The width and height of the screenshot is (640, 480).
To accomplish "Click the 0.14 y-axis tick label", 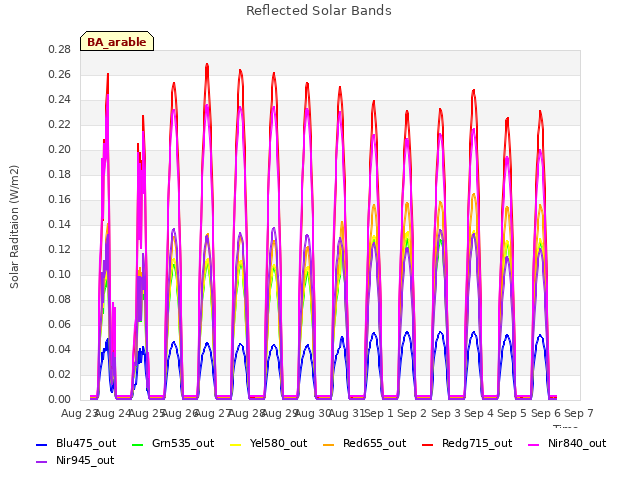I will point(60,224).
